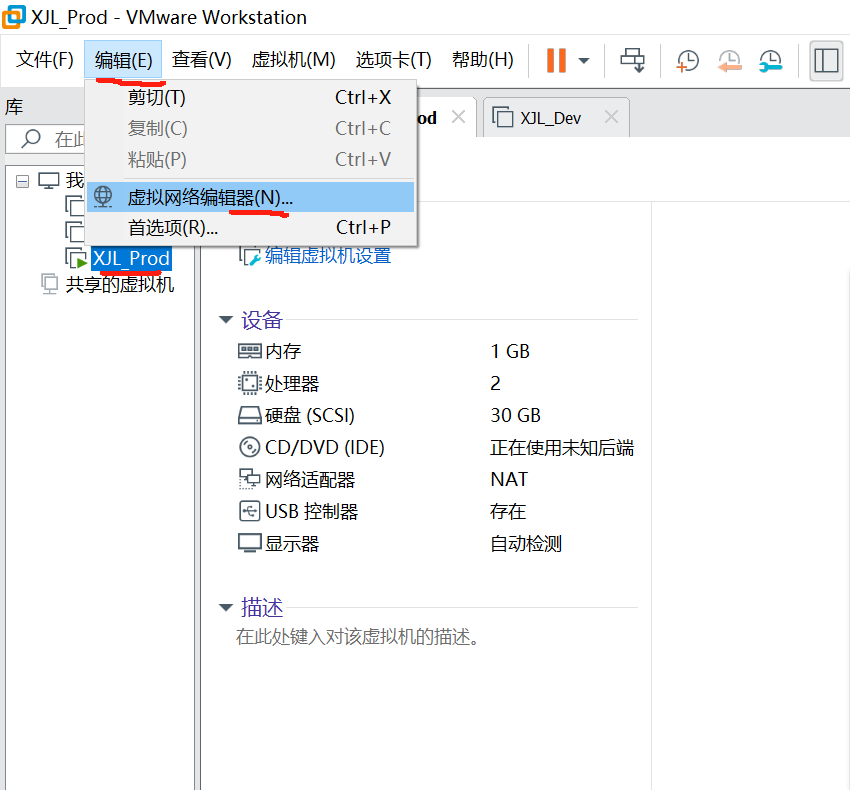Select the My Computer monitor icon

[x=48, y=181]
